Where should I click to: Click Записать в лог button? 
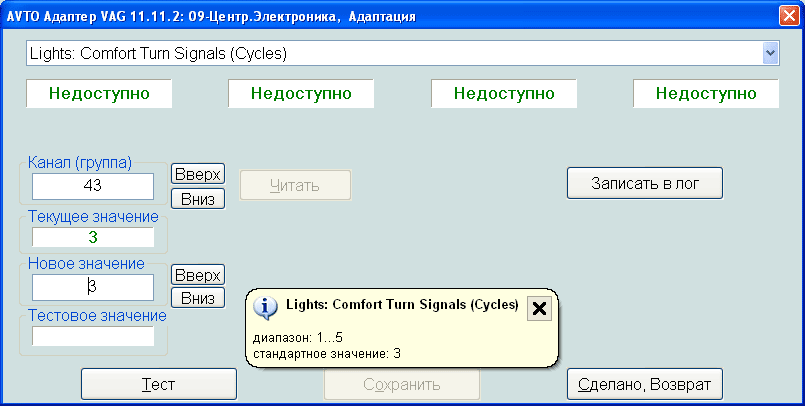(x=644, y=184)
